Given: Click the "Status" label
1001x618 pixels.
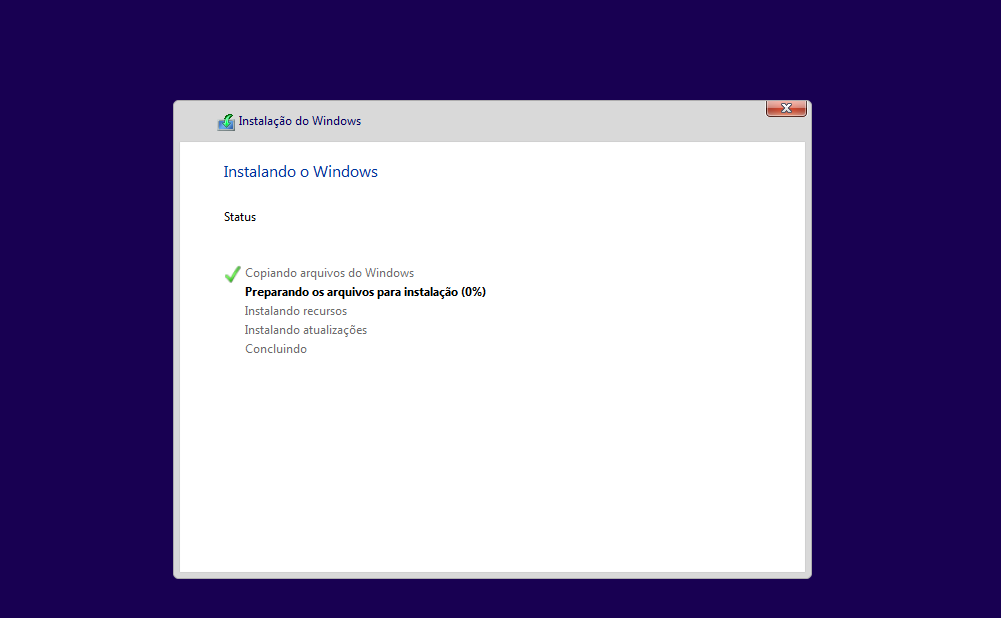Looking at the screenshot, I should click(239, 217).
